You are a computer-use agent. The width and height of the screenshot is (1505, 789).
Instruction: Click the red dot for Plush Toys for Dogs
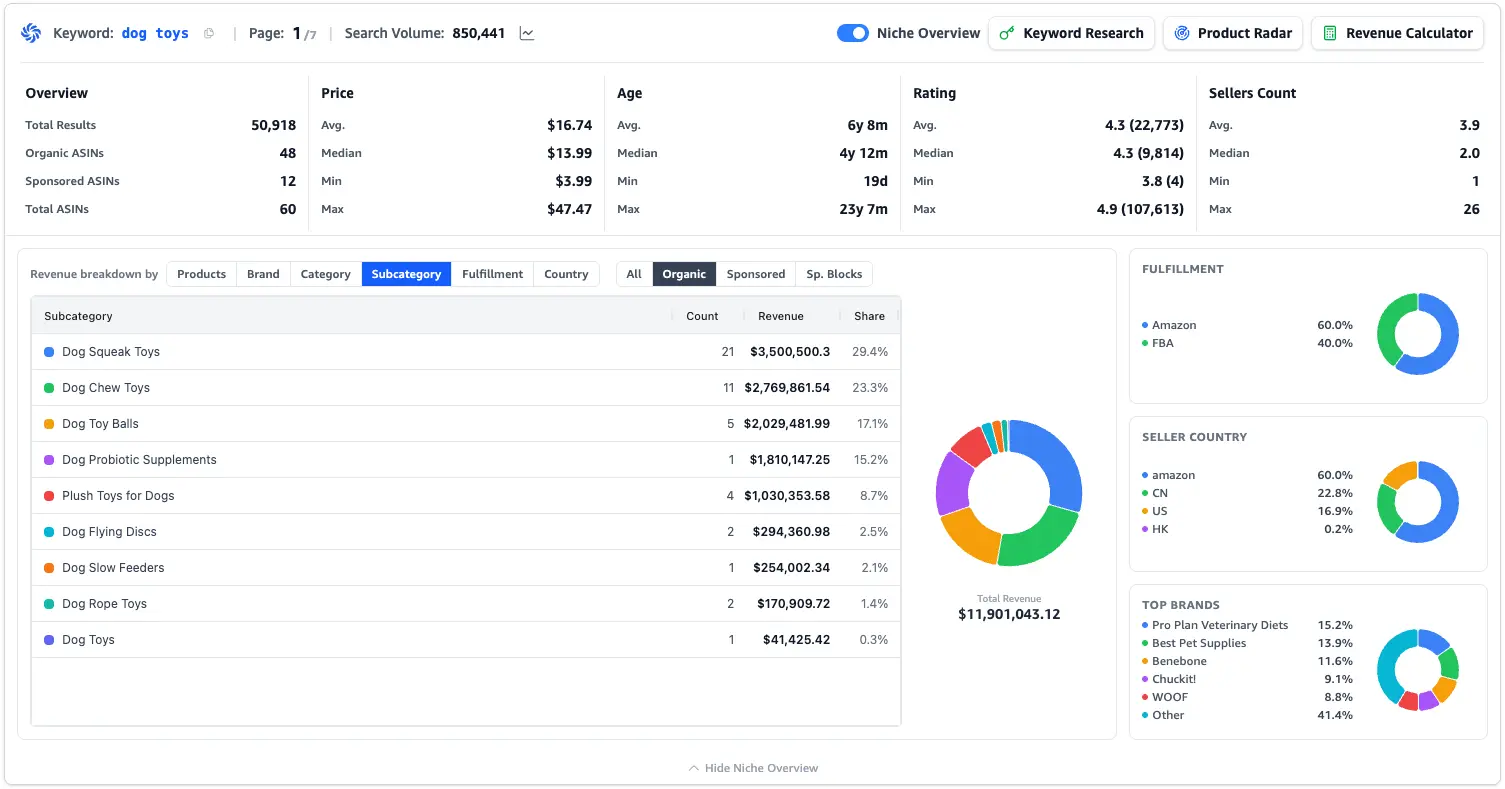click(49, 496)
